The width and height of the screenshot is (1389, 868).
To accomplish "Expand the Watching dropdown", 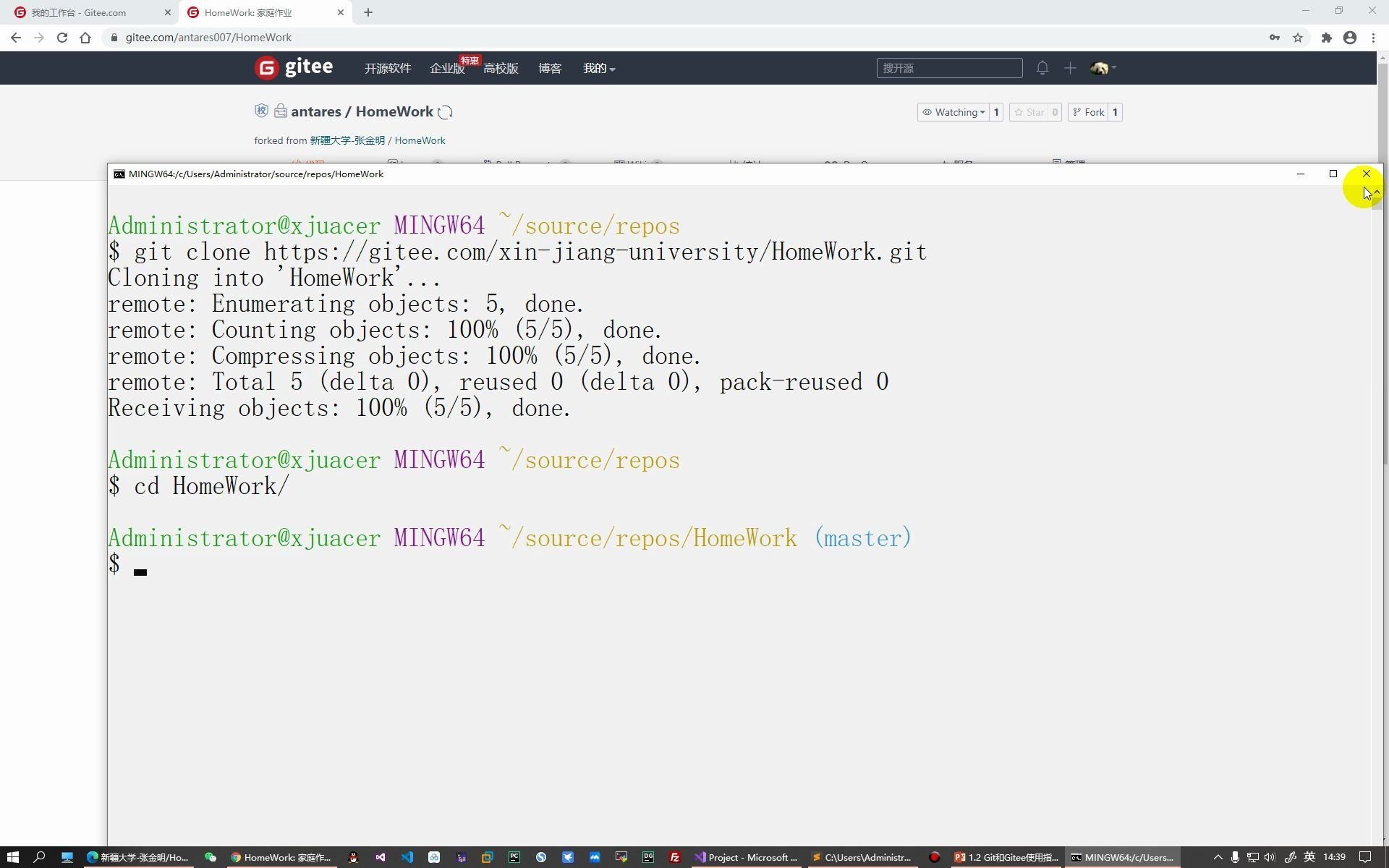I will [x=953, y=112].
